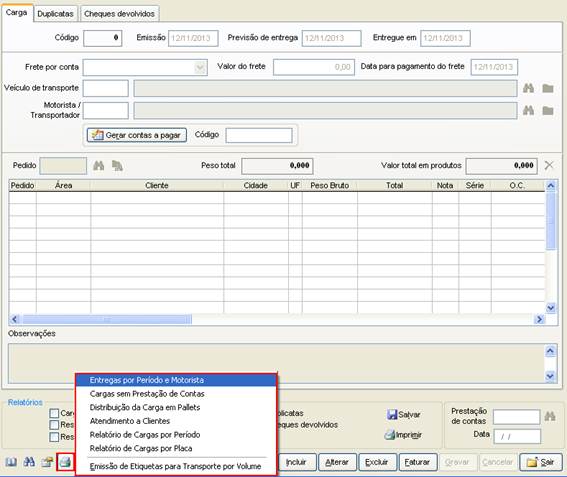Open folder icon beside Motorista / Transportador

(x=548, y=110)
